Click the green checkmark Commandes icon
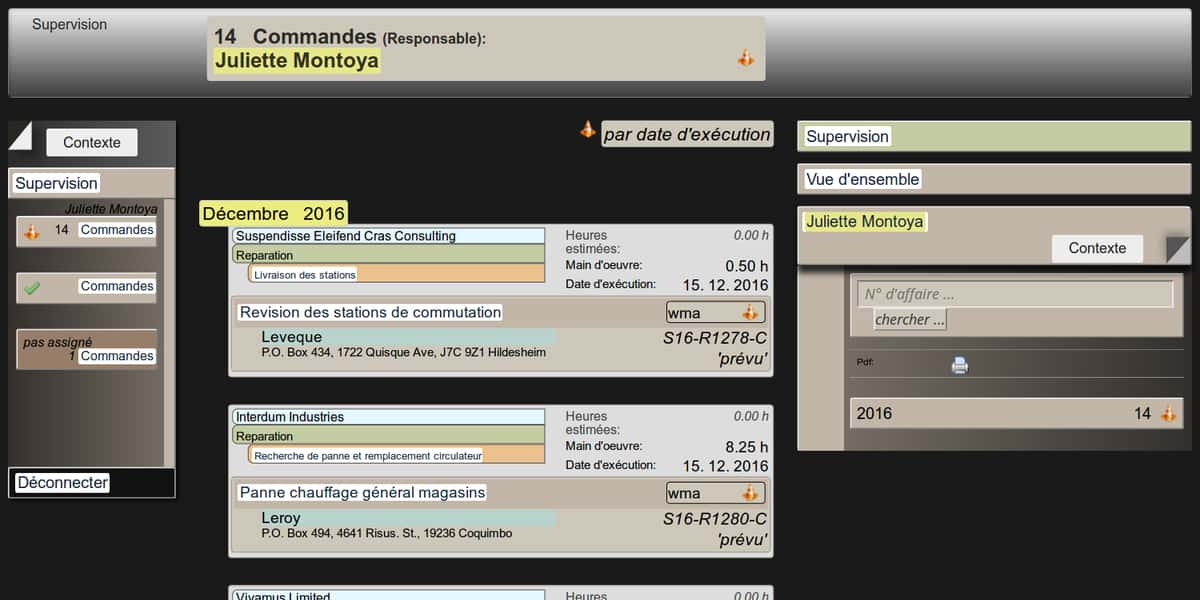This screenshot has width=1200, height=600. [32, 288]
